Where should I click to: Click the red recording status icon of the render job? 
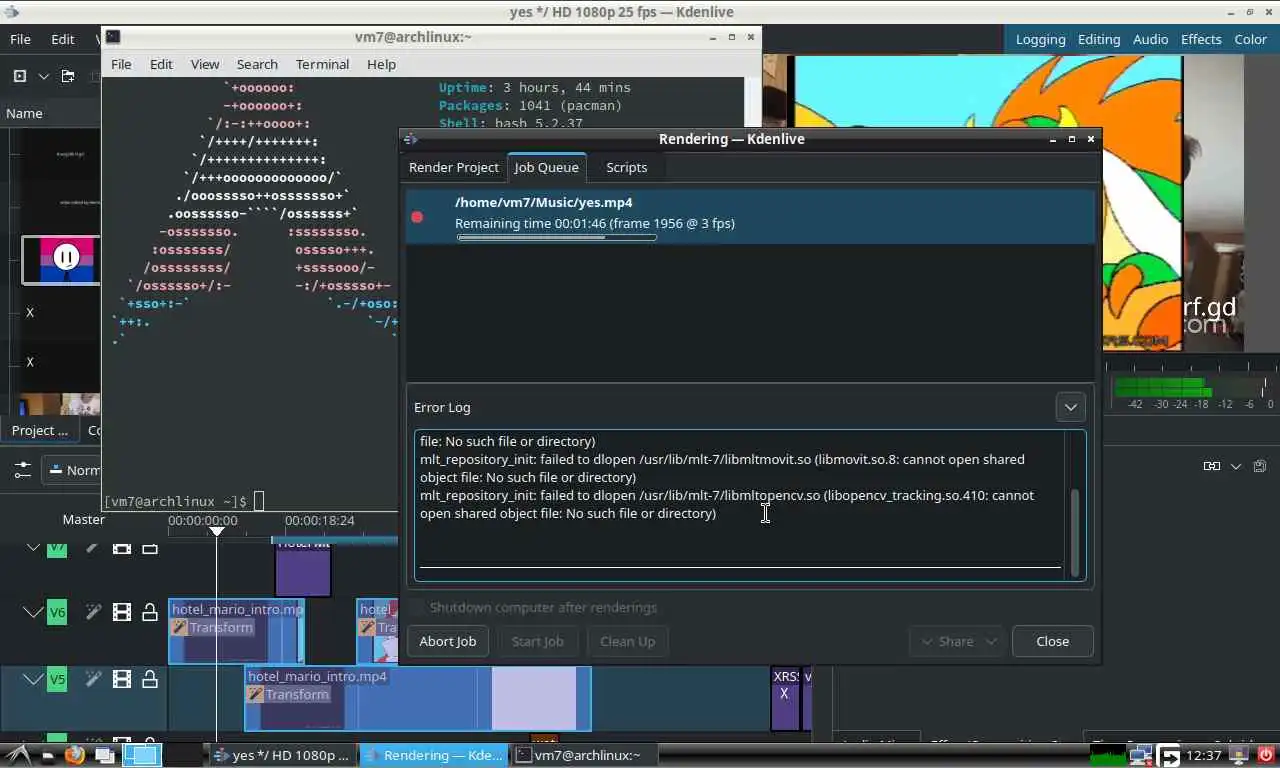tap(417, 216)
